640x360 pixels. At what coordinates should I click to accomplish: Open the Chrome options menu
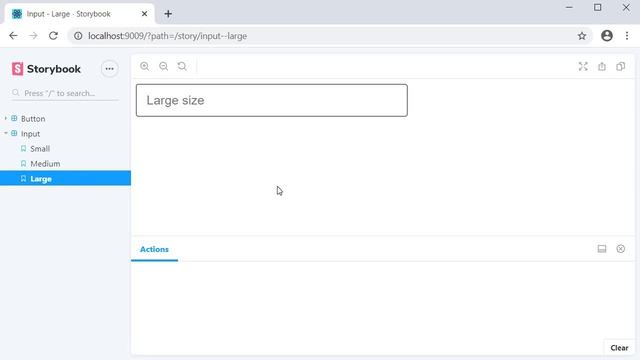627,36
